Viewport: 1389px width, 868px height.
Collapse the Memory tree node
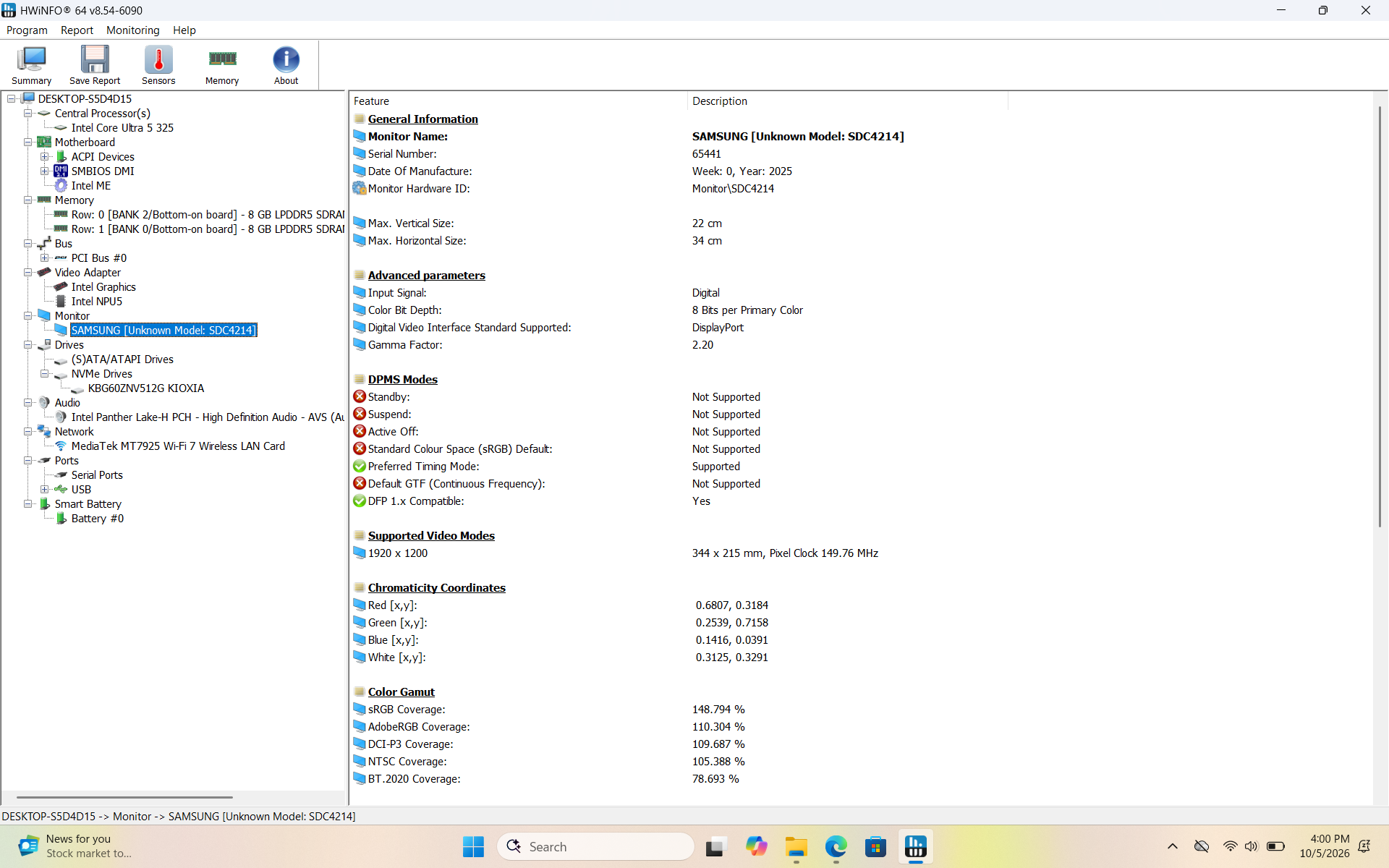27,200
